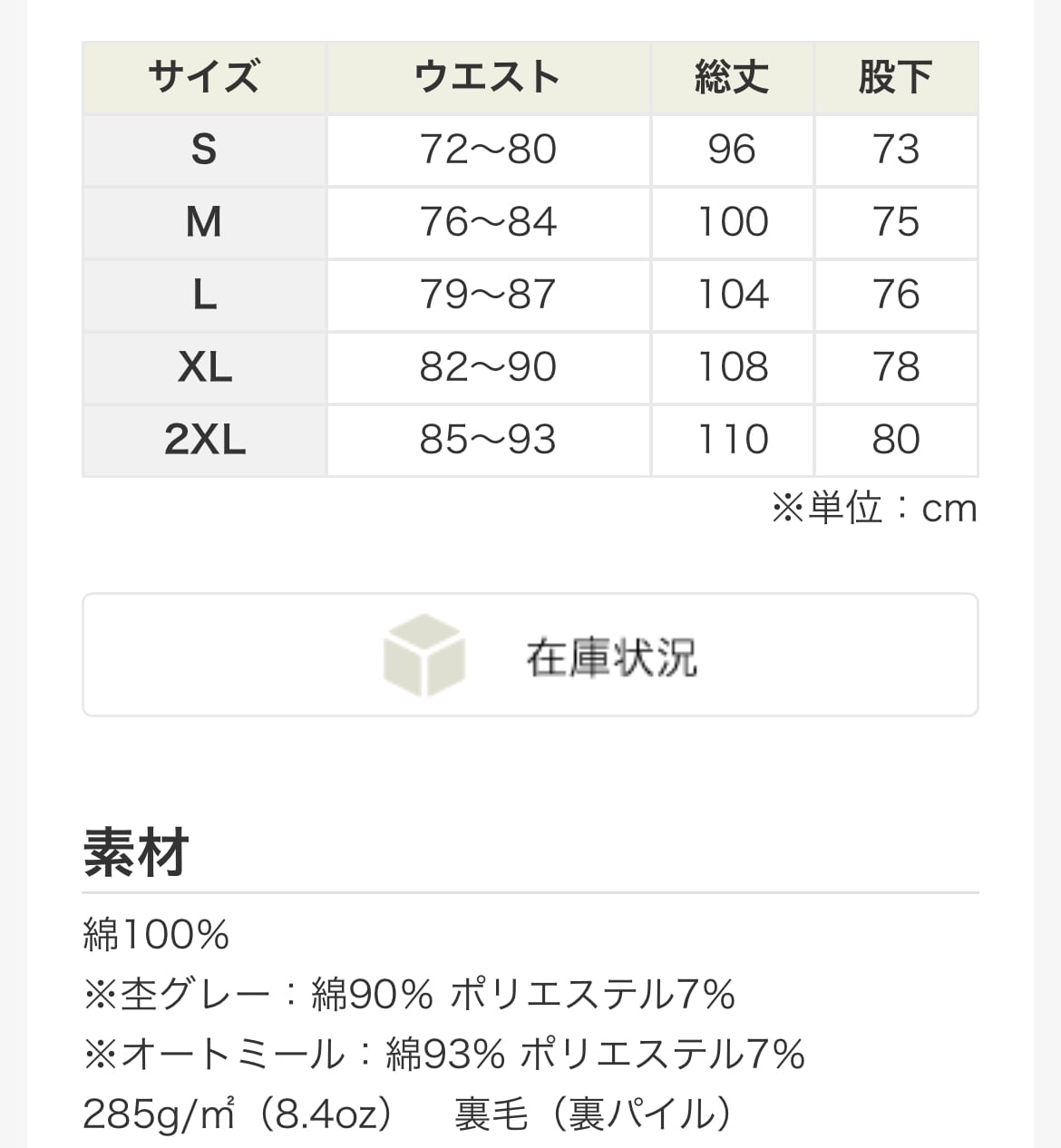The image size is (1061, 1148).
Task: Click the total length value 104
Action: click(732, 295)
